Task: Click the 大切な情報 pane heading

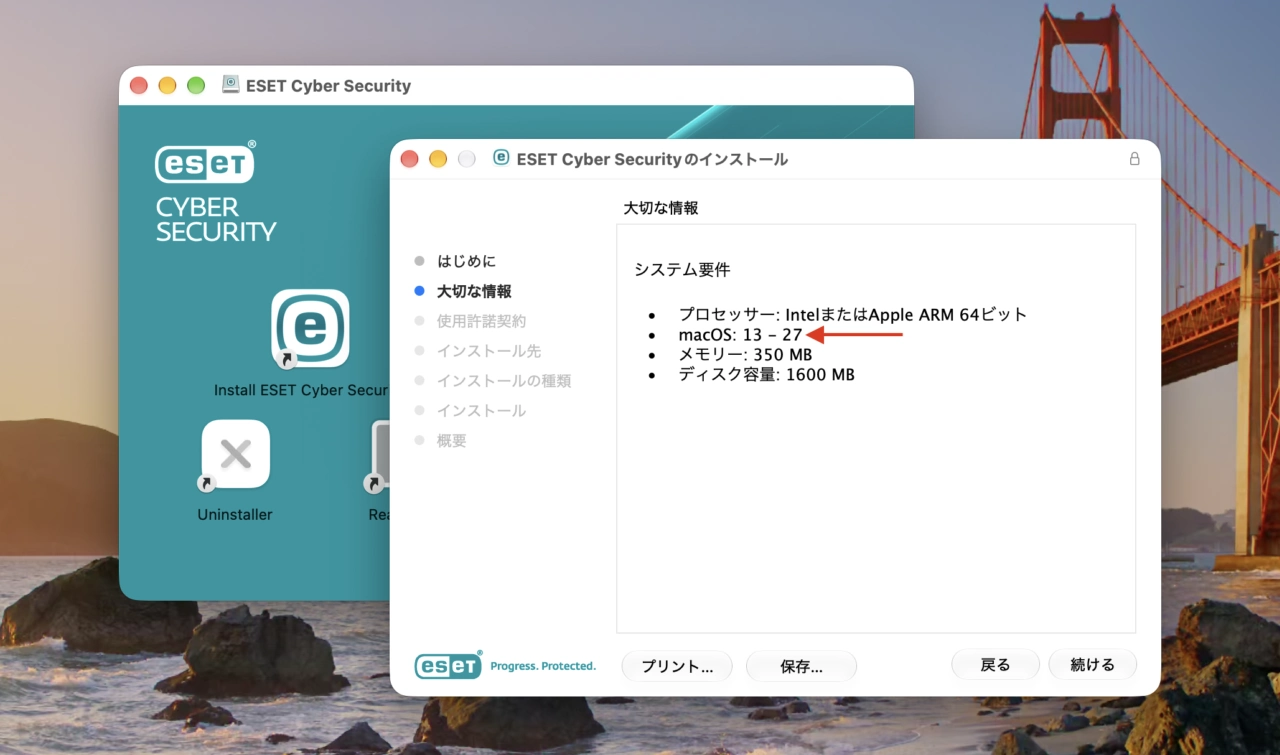Action: click(x=661, y=208)
